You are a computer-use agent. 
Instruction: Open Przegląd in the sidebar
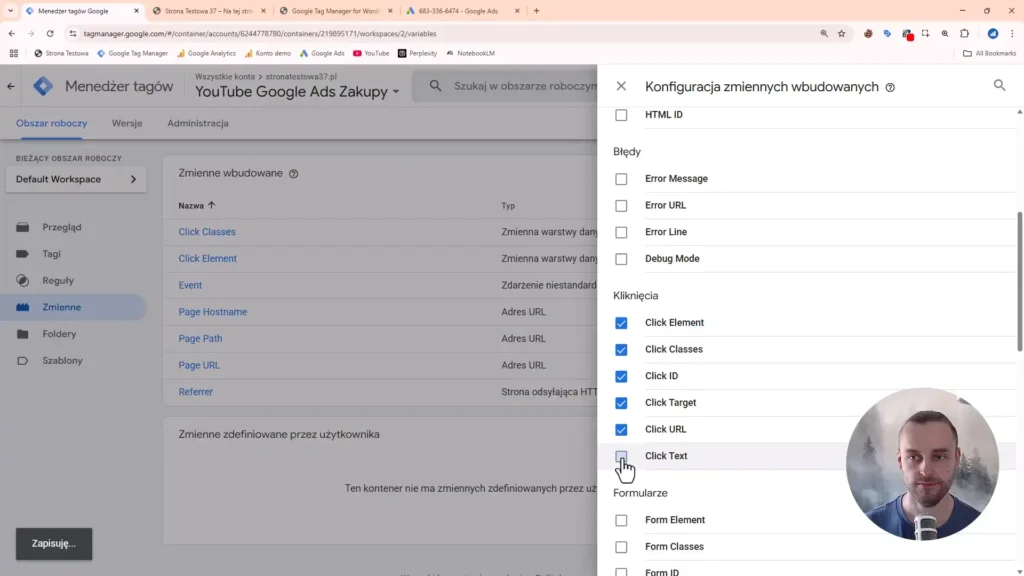tap(62, 227)
